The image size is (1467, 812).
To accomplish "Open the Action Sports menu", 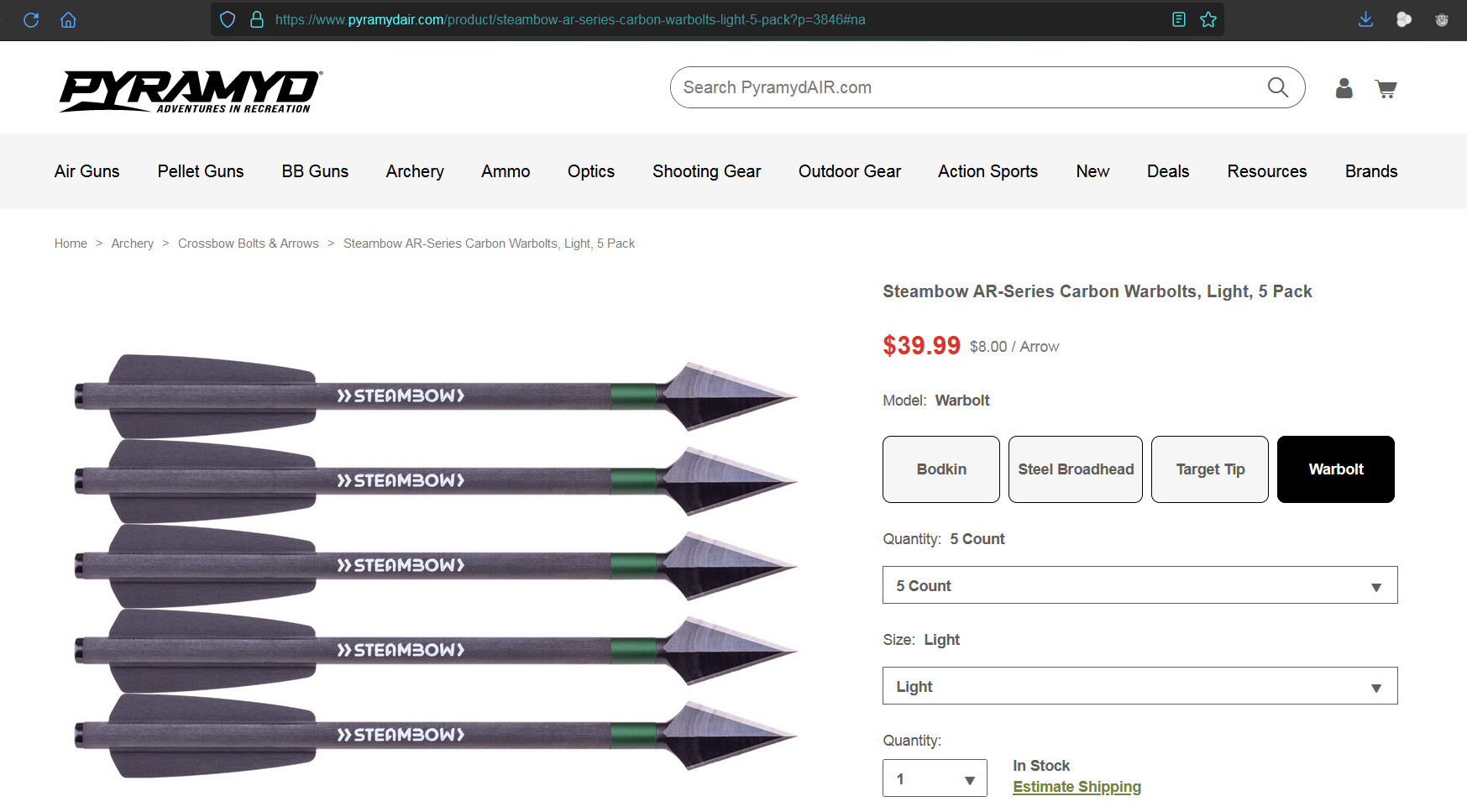I will pos(988,171).
